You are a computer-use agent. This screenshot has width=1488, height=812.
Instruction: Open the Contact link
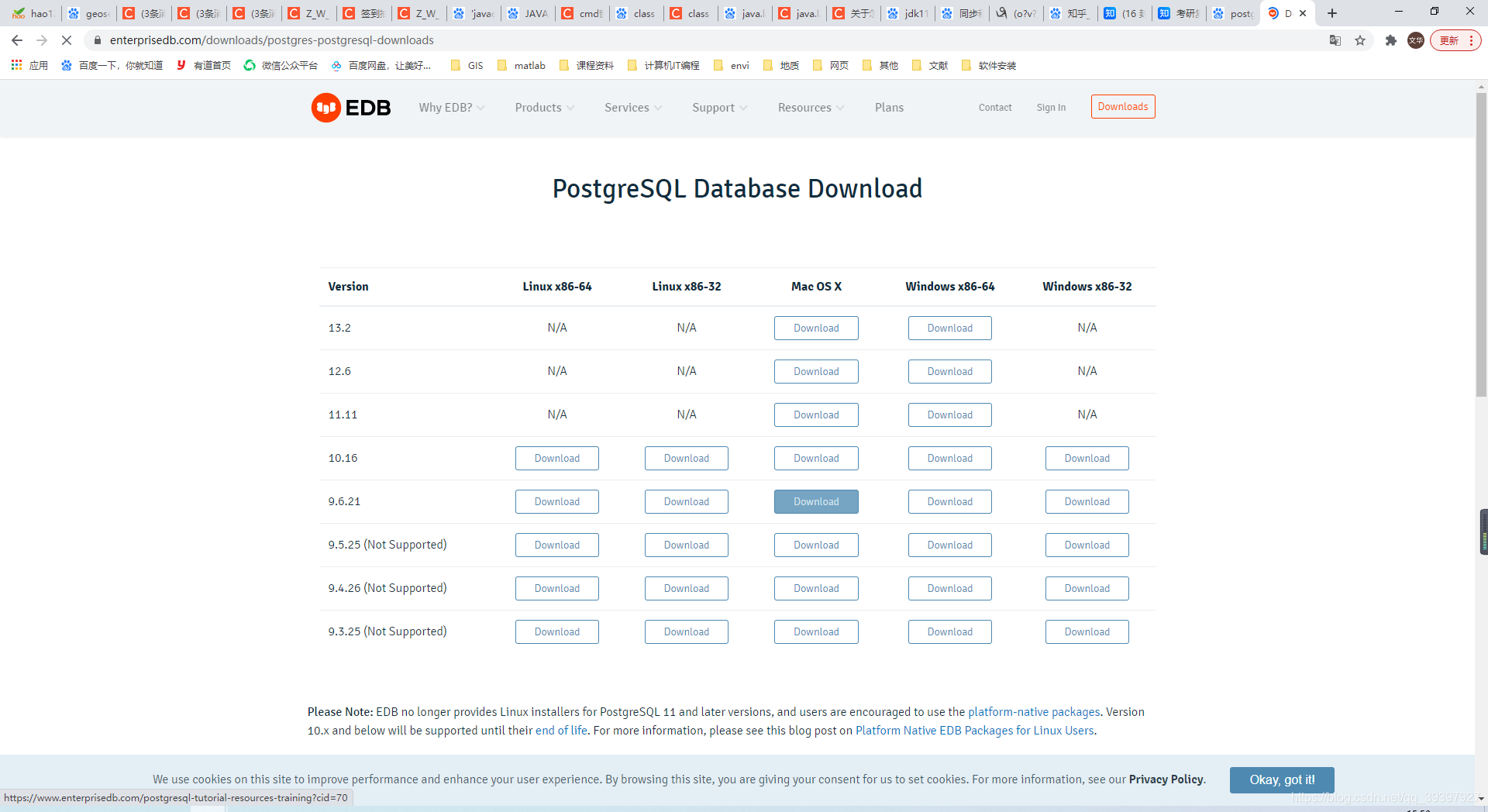click(995, 108)
